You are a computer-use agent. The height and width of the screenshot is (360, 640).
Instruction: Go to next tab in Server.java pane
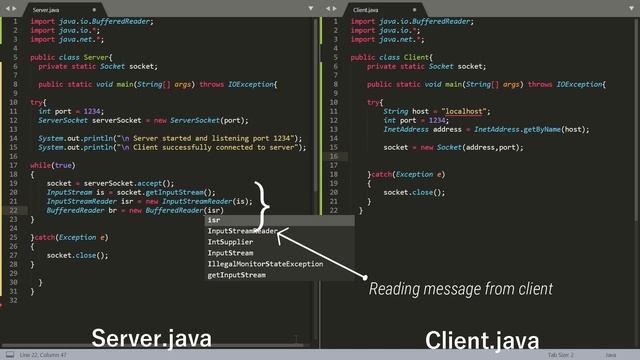pos(14,9)
